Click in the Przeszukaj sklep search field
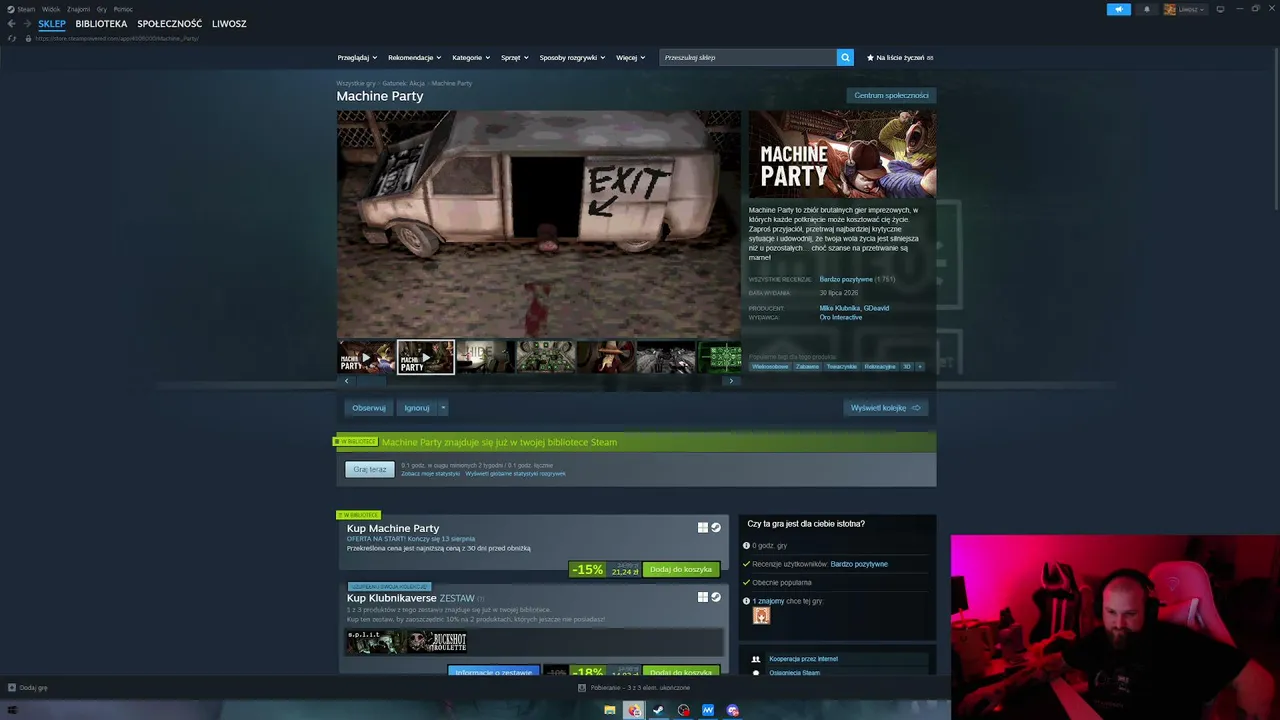 point(748,58)
